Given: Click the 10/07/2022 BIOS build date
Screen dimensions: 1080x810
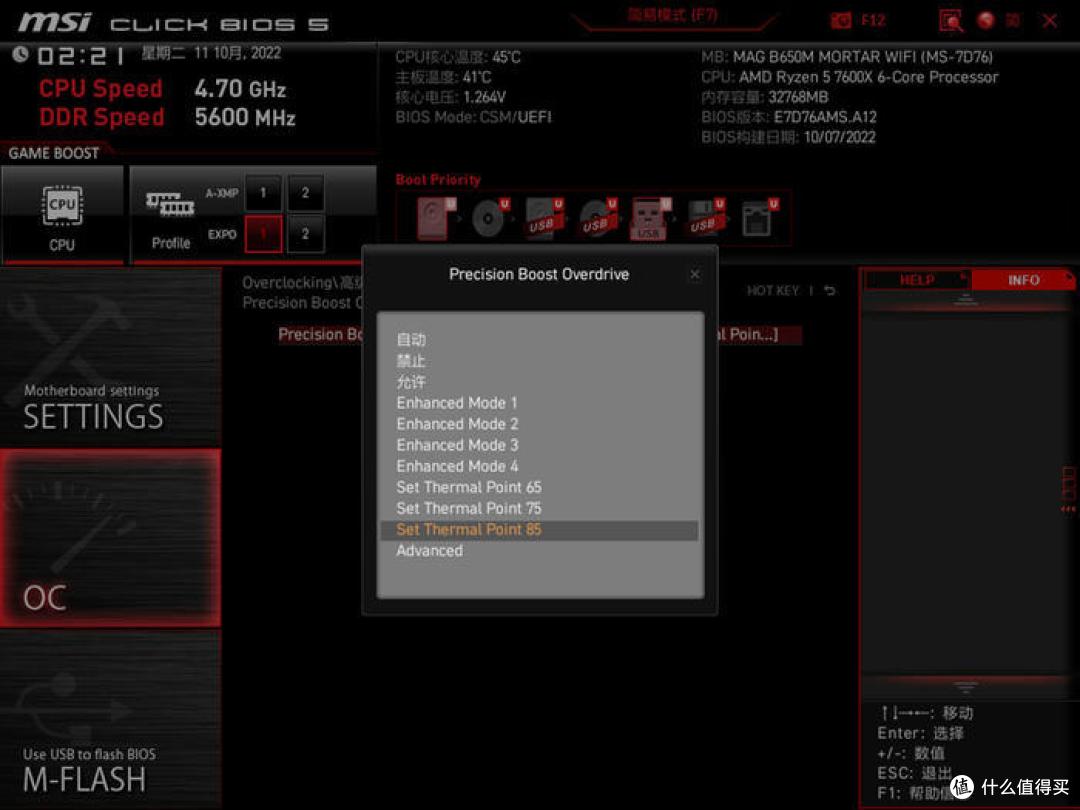Looking at the screenshot, I should pyautogui.click(x=840, y=137).
